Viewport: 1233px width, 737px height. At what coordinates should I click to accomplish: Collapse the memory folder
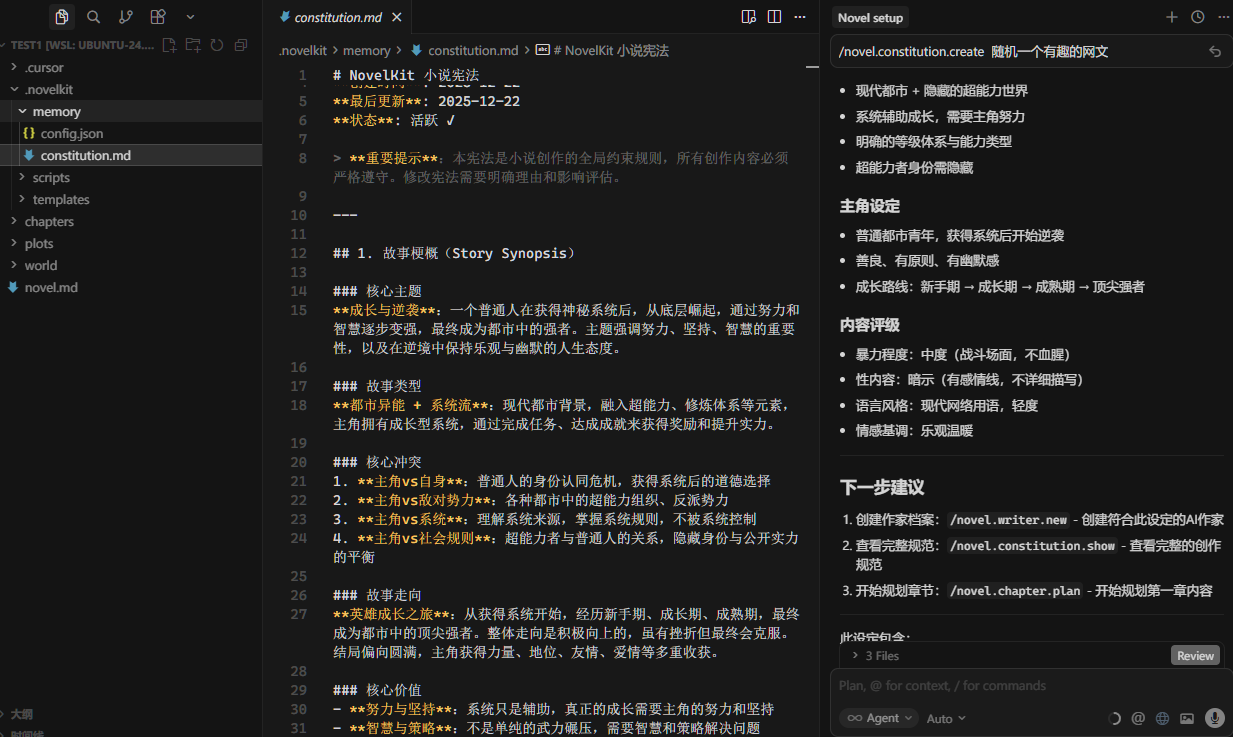click(131, 112)
